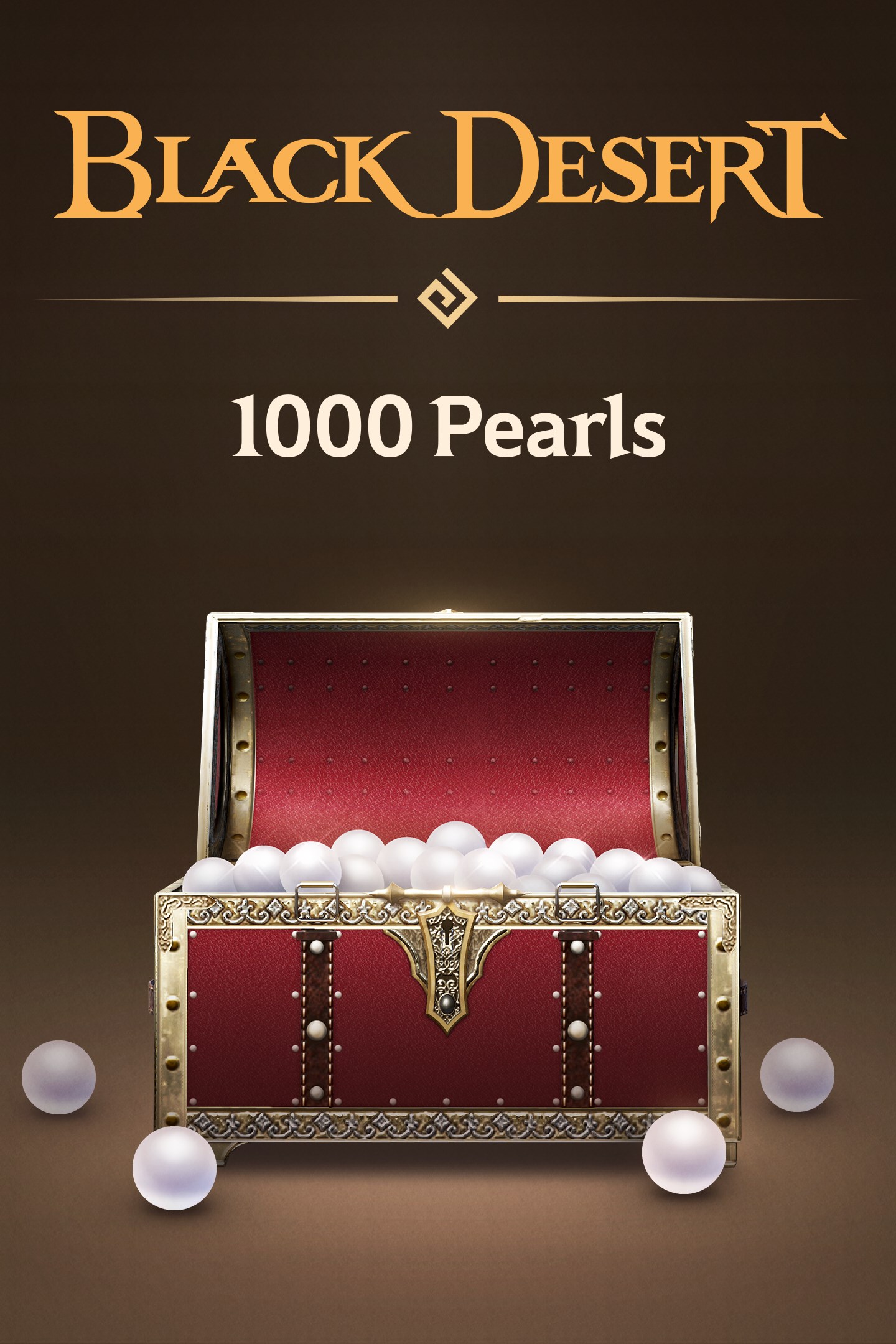The height and width of the screenshot is (1344, 896).
Task: Click the line left of the emblem
Action: [217, 299]
